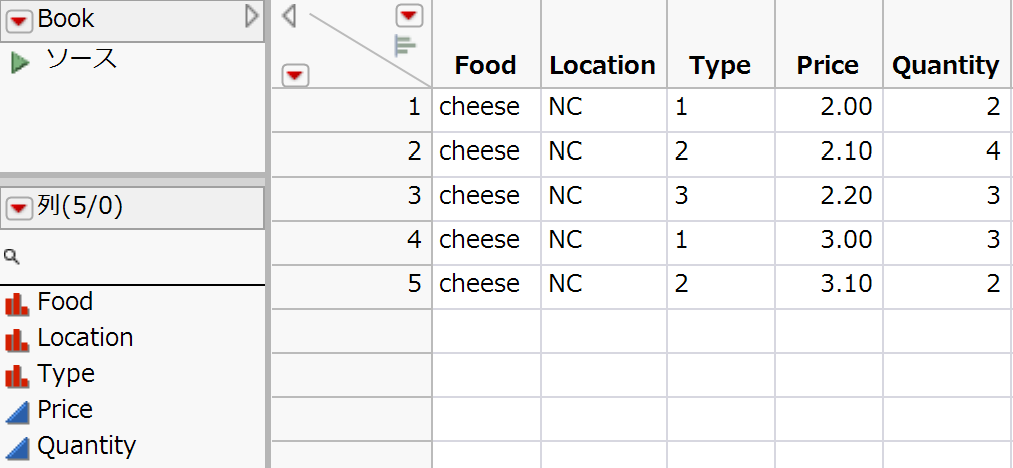Click the nominal icon next to Food
The image size is (1013, 468).
(x=17, y=303)
